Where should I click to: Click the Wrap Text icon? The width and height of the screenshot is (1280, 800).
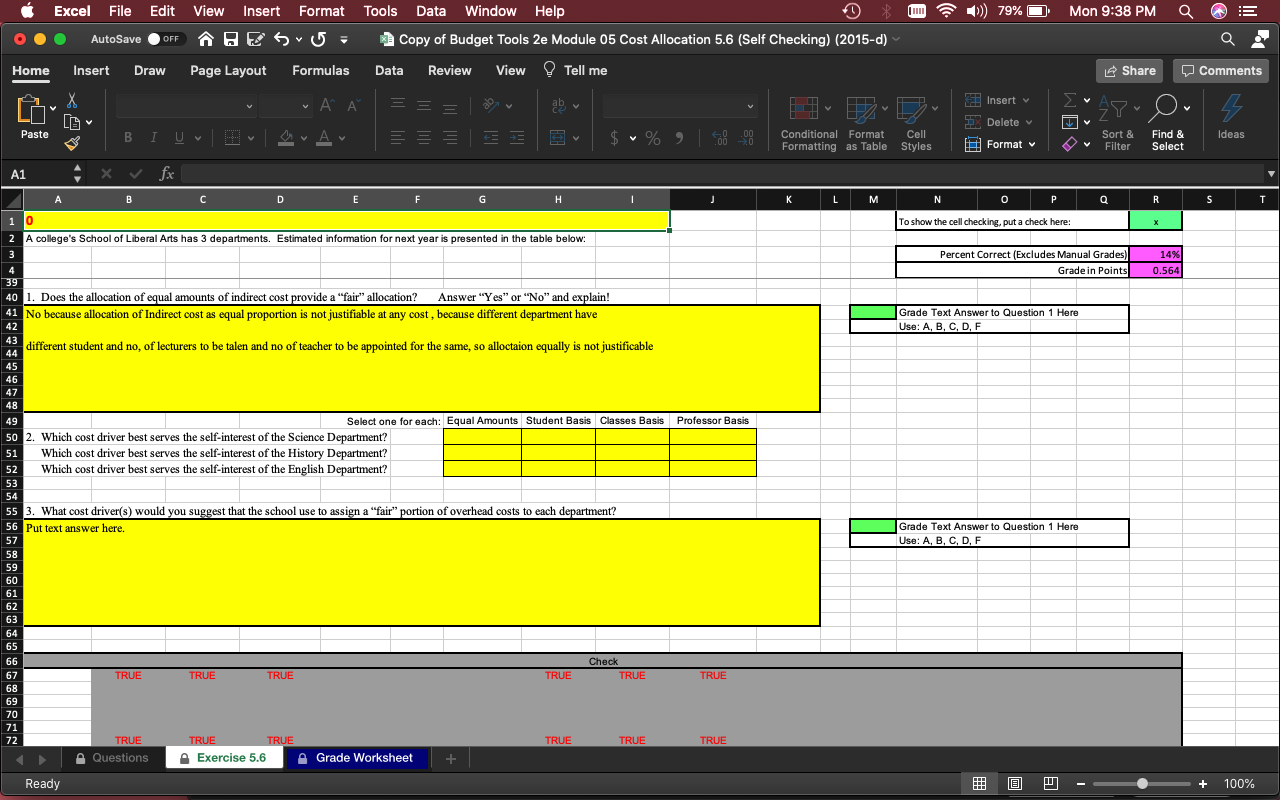point(558,105)
